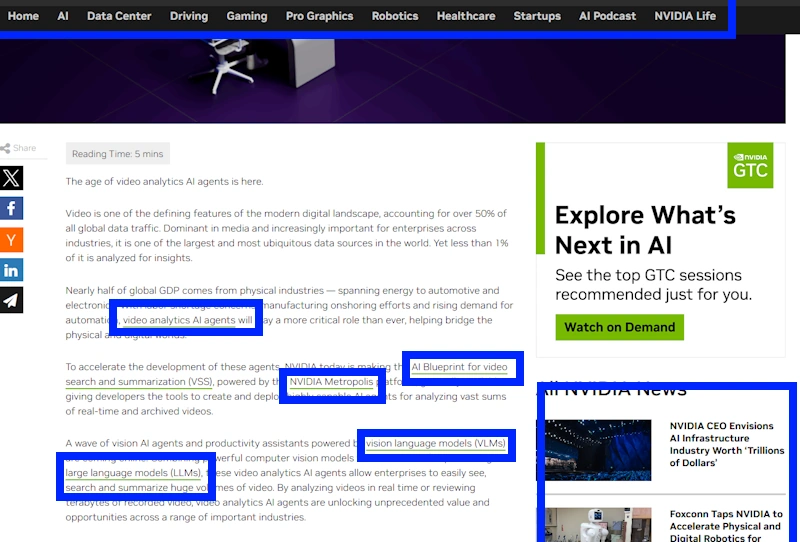
Task: Share article on X (Twitter)
Action: [11, 178]
